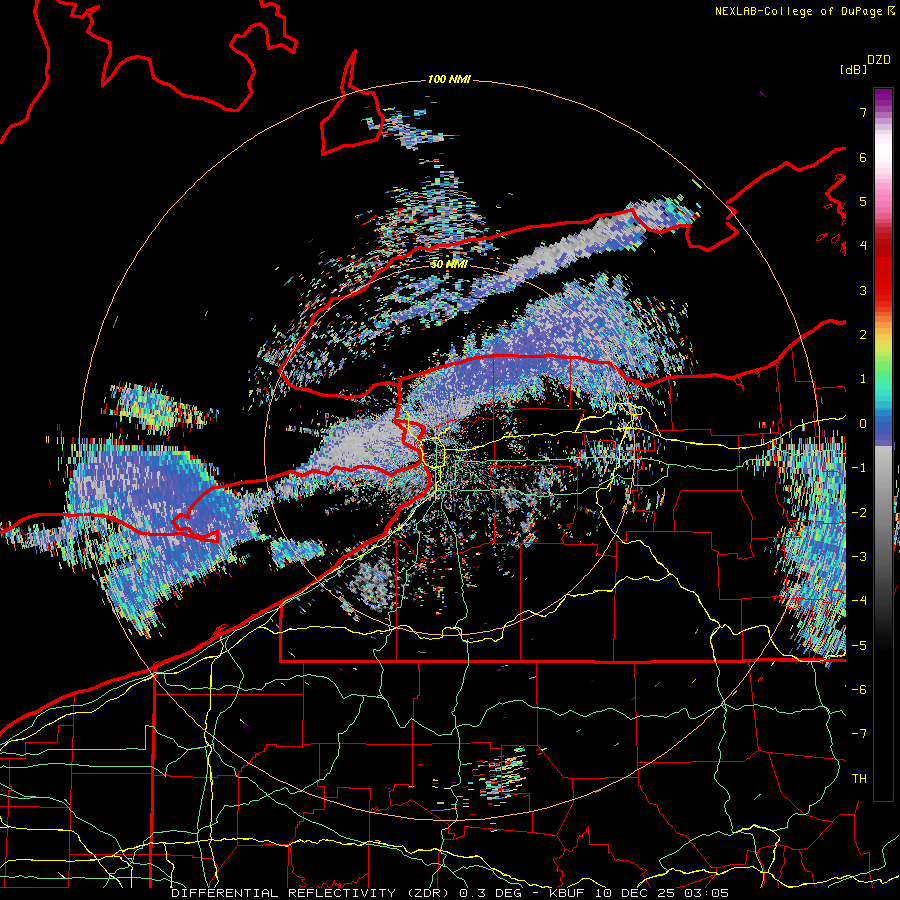Click the 10 DEC 25 date text
The width and height of the screenshot is (900, 900).
pyautogui.click(x=638, y=893)
